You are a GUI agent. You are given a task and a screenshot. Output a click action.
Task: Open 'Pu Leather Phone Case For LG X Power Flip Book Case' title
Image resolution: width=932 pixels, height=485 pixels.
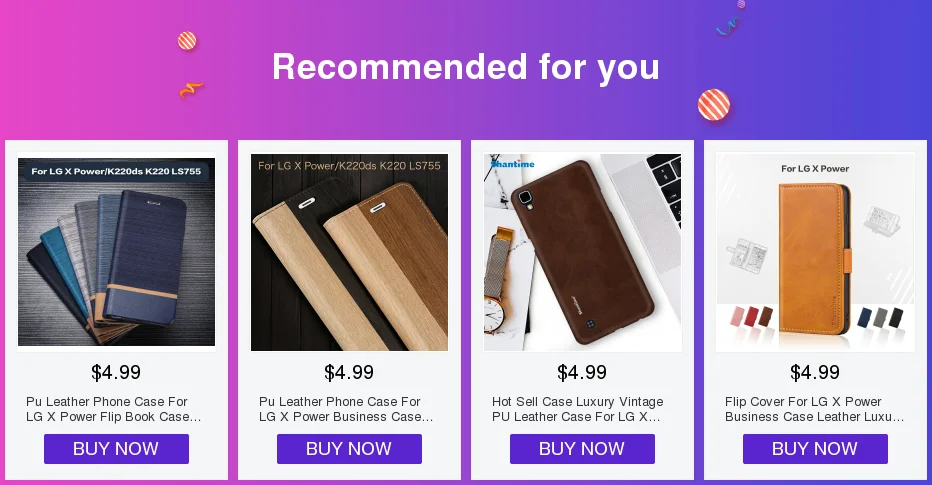[114, 409]
